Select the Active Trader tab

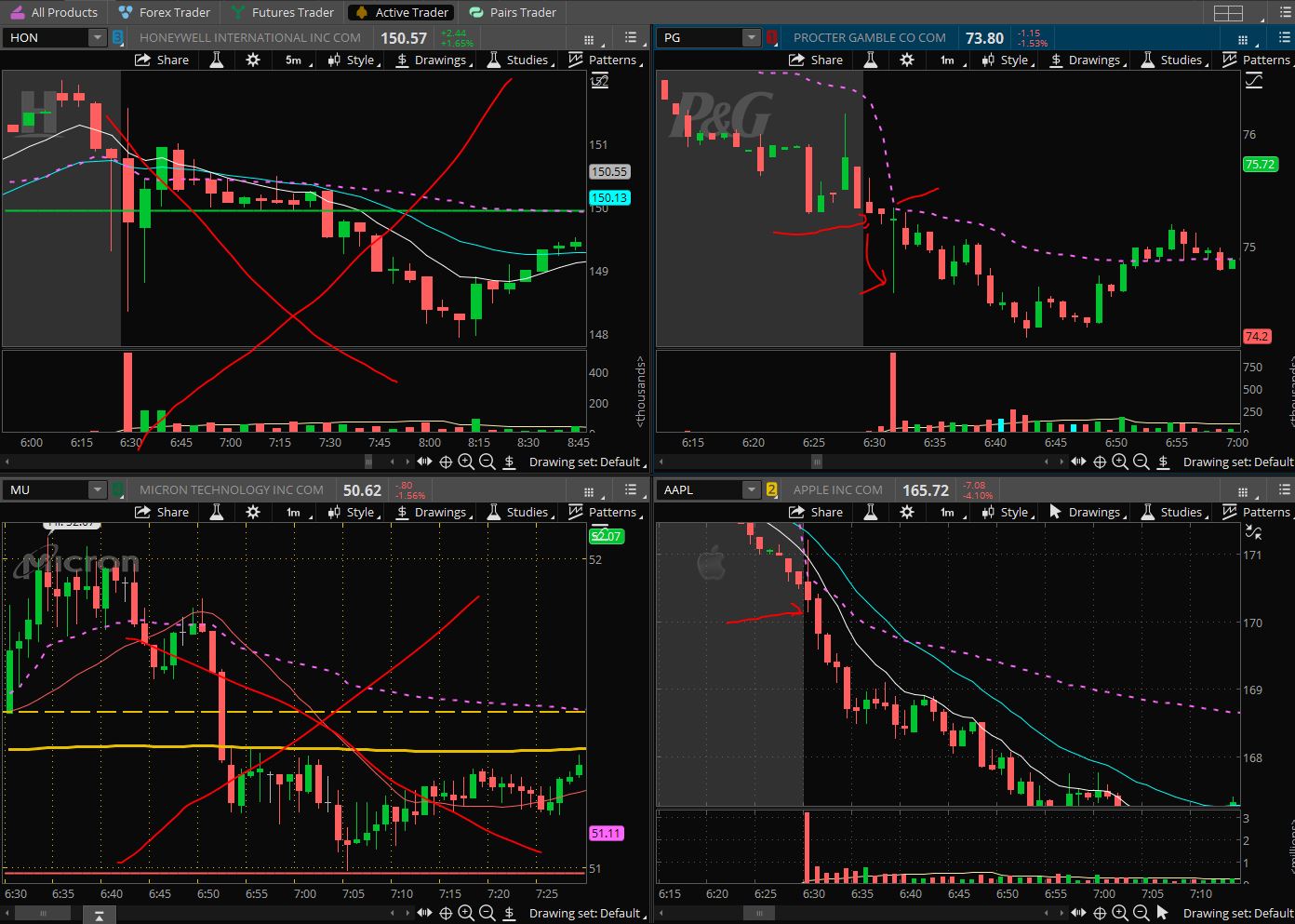click(403, 12)
